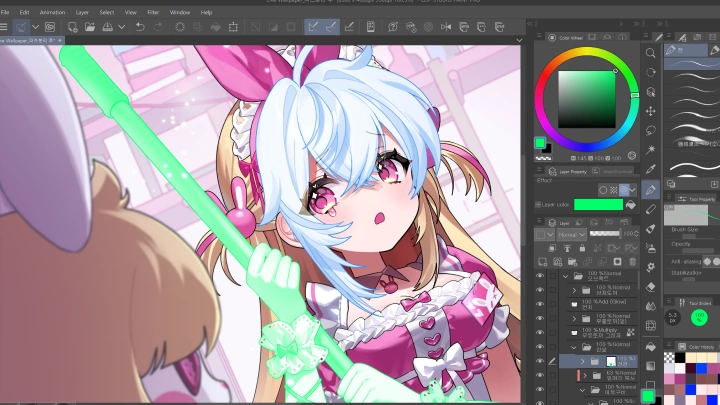Expand the selected layer folder
The height and width of the screenshot is (405, 720).
point(583,361)
